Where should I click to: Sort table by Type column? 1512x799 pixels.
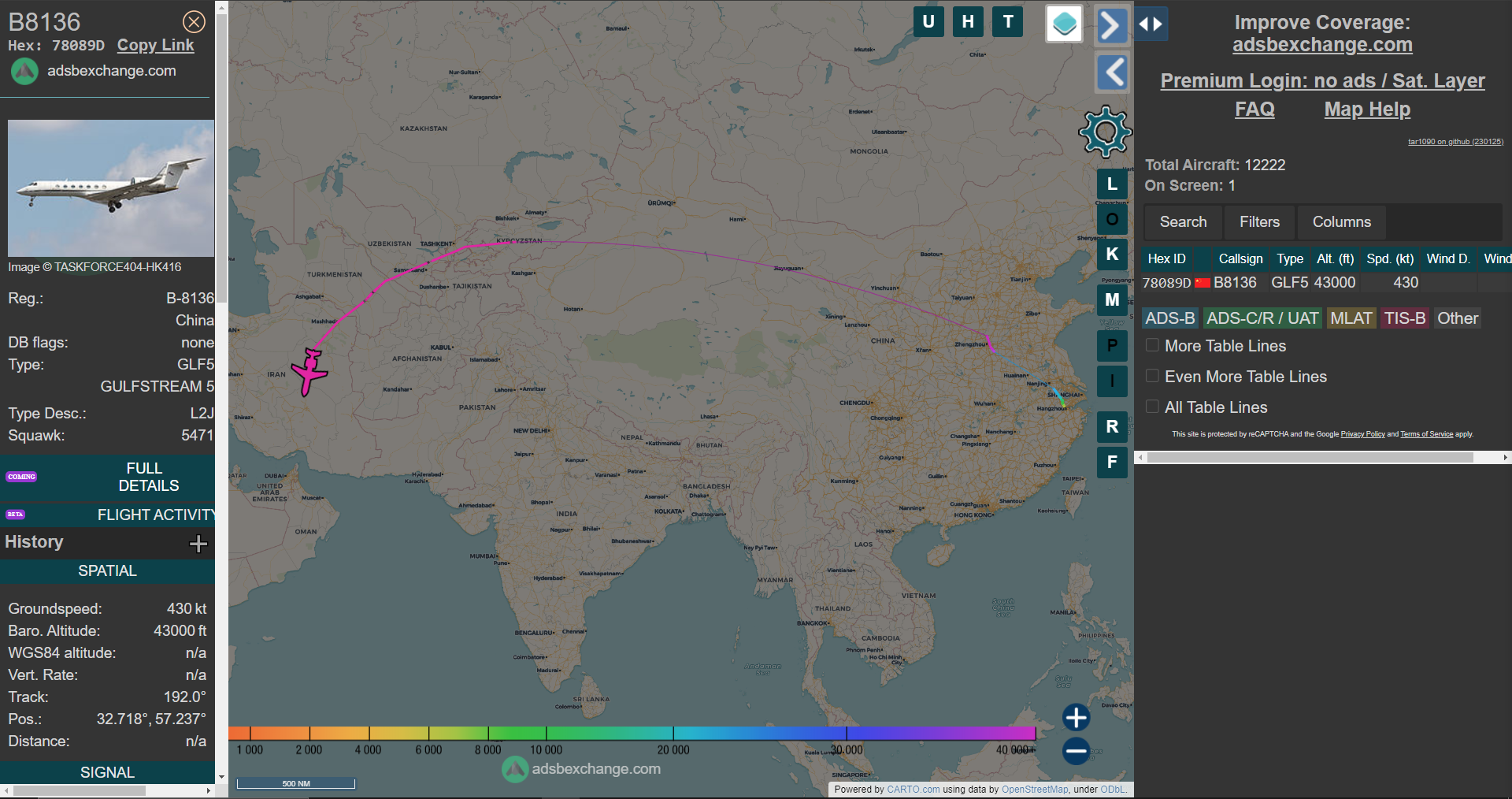(1290, 258)
